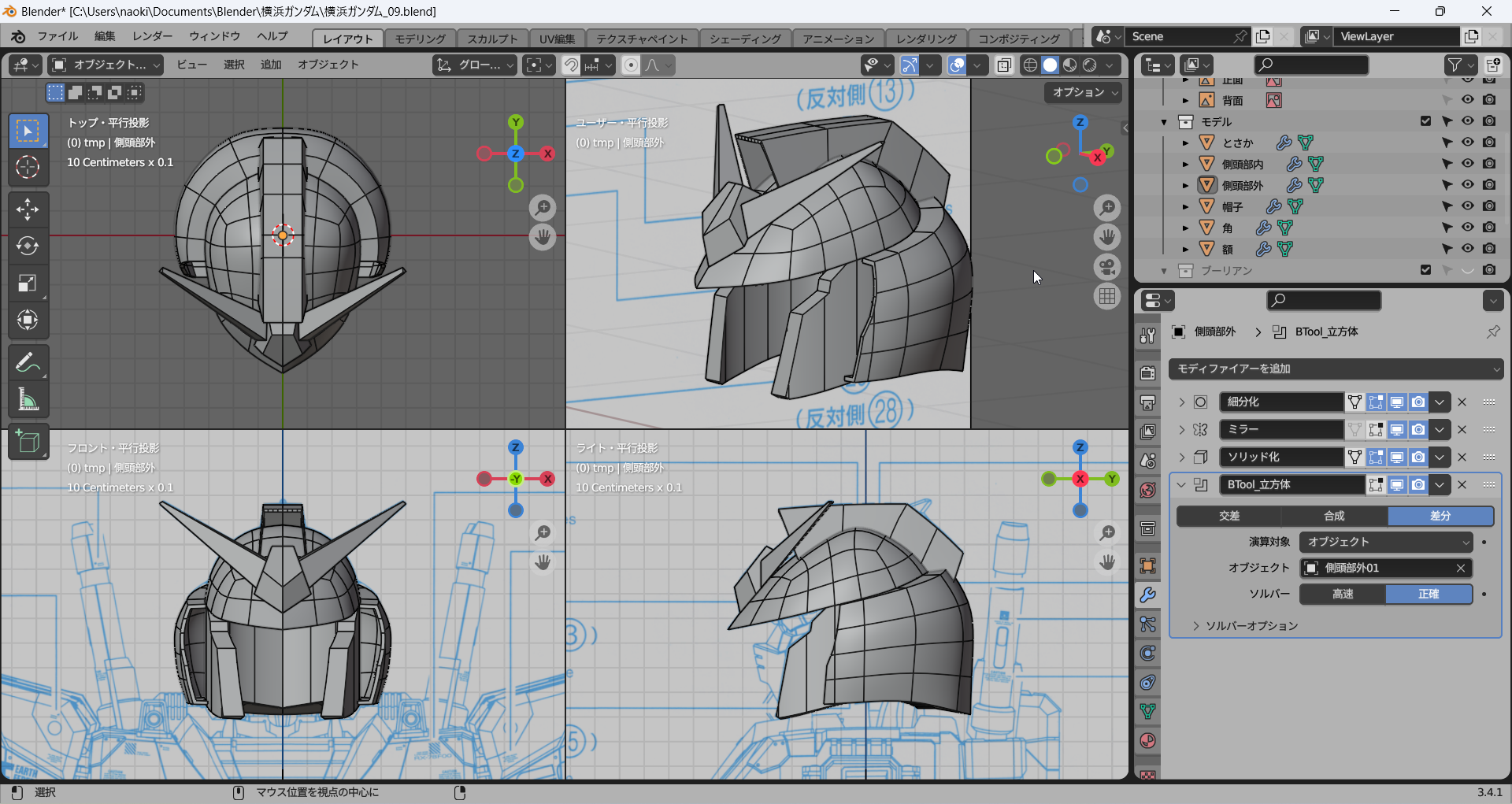Switch to the モデリング workspace tab

(x=420, y=39)
